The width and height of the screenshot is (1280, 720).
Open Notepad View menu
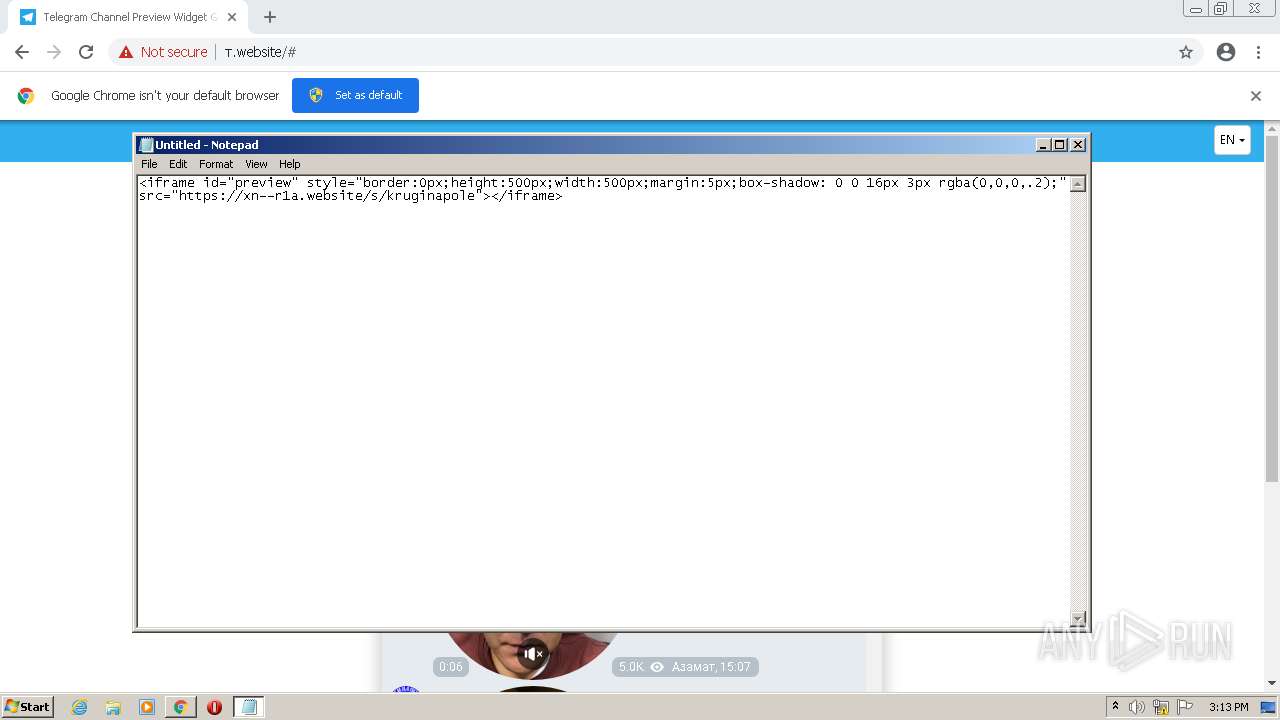pos(256,164)
